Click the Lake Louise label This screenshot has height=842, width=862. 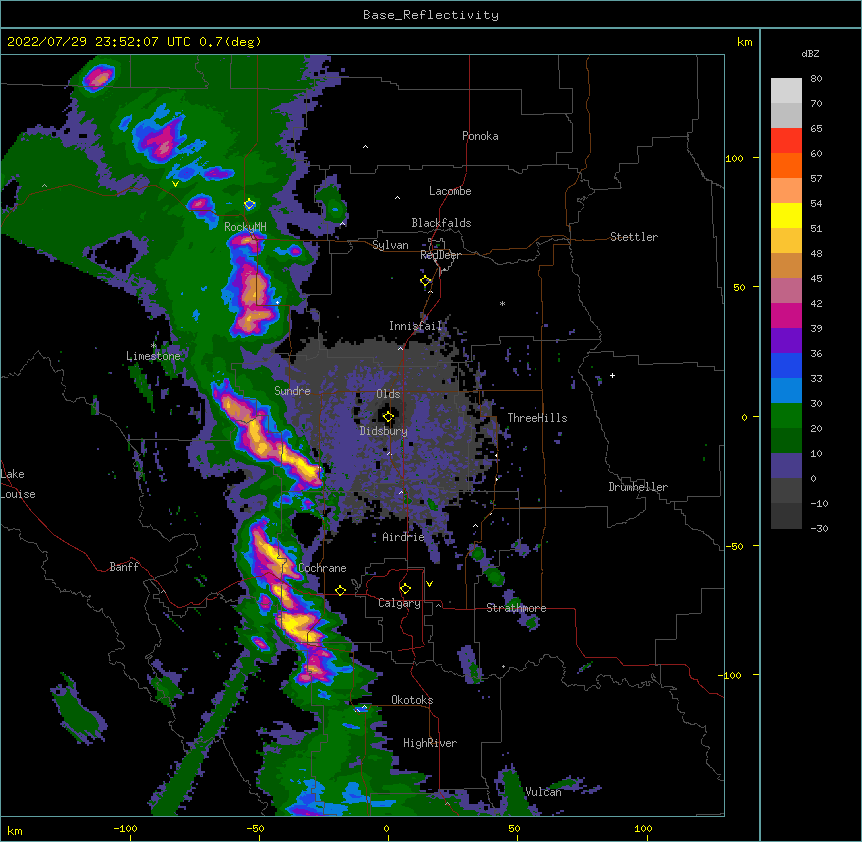pyautogui.click(x=18, y=484)
